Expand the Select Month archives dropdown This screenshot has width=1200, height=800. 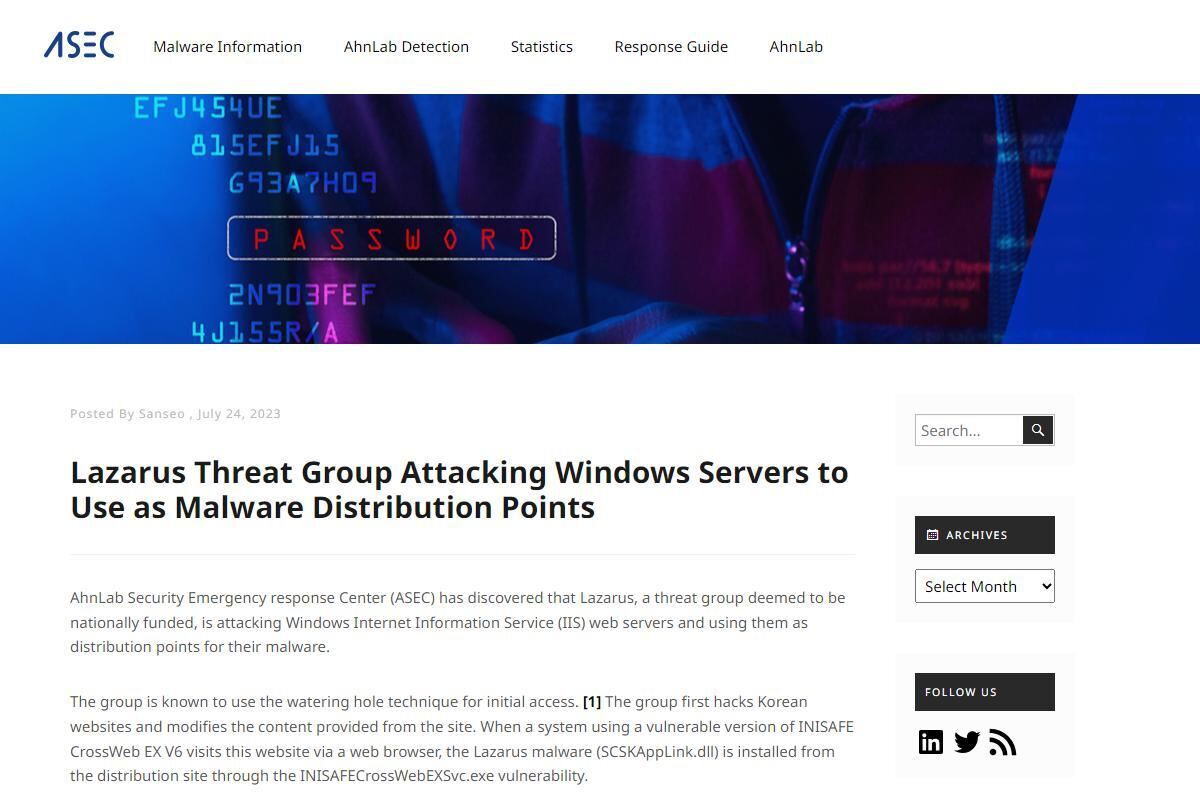click(x=985, y=586)
